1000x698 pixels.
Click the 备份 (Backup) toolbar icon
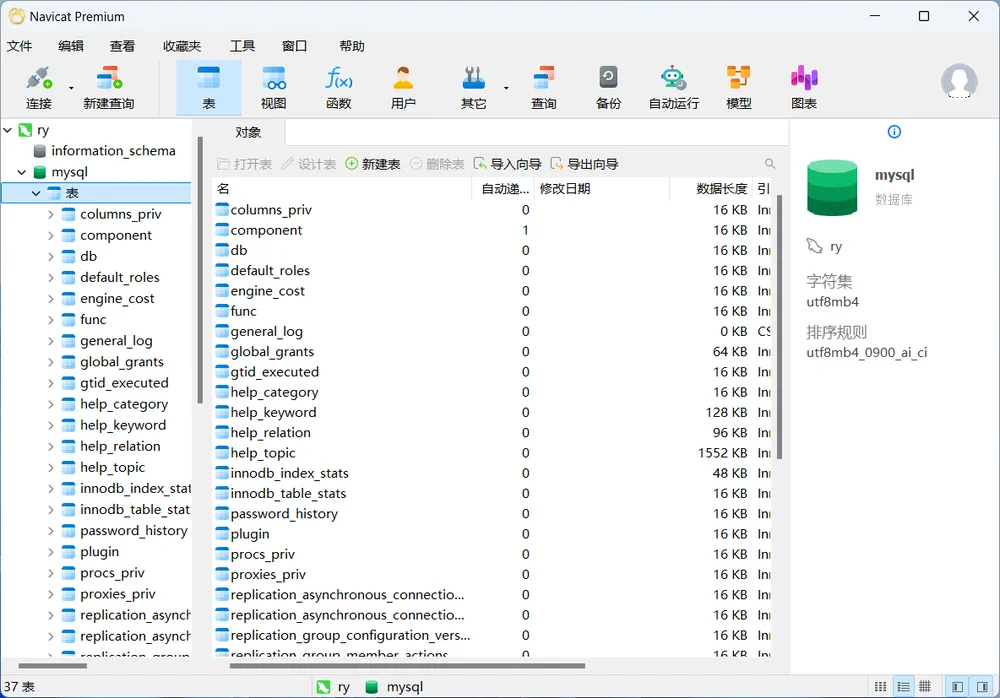607,85
